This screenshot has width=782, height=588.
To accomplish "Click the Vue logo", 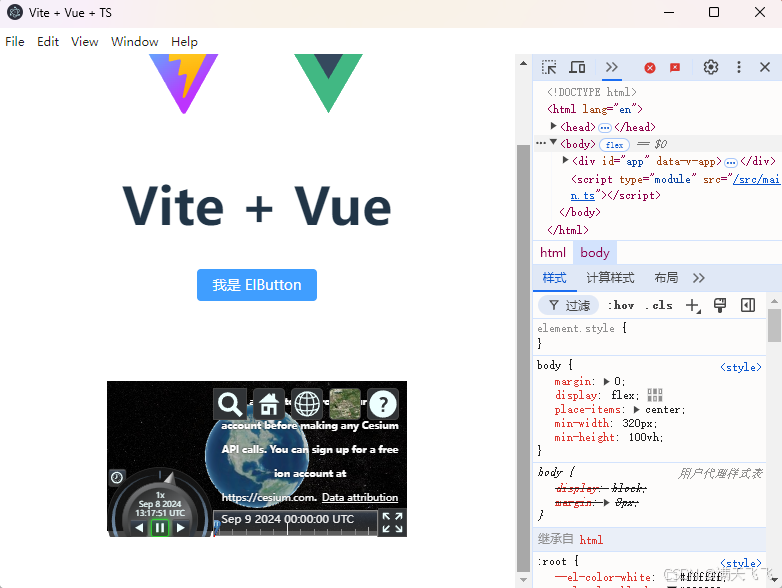I will [328, 83].
